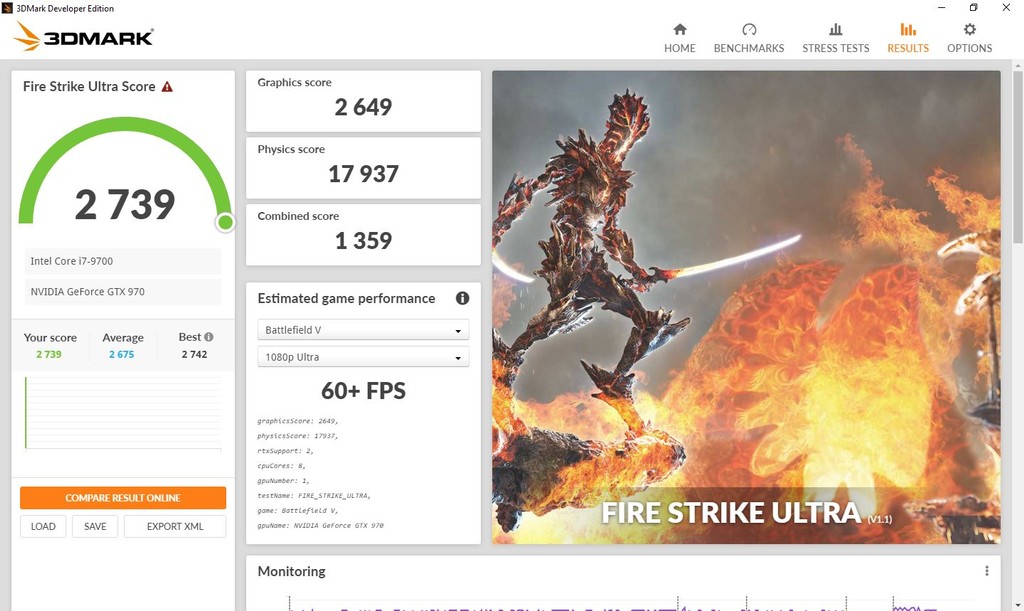Open the HOME tab
Viewport: 1024px width, 611px height.
(x=680, y=38)
